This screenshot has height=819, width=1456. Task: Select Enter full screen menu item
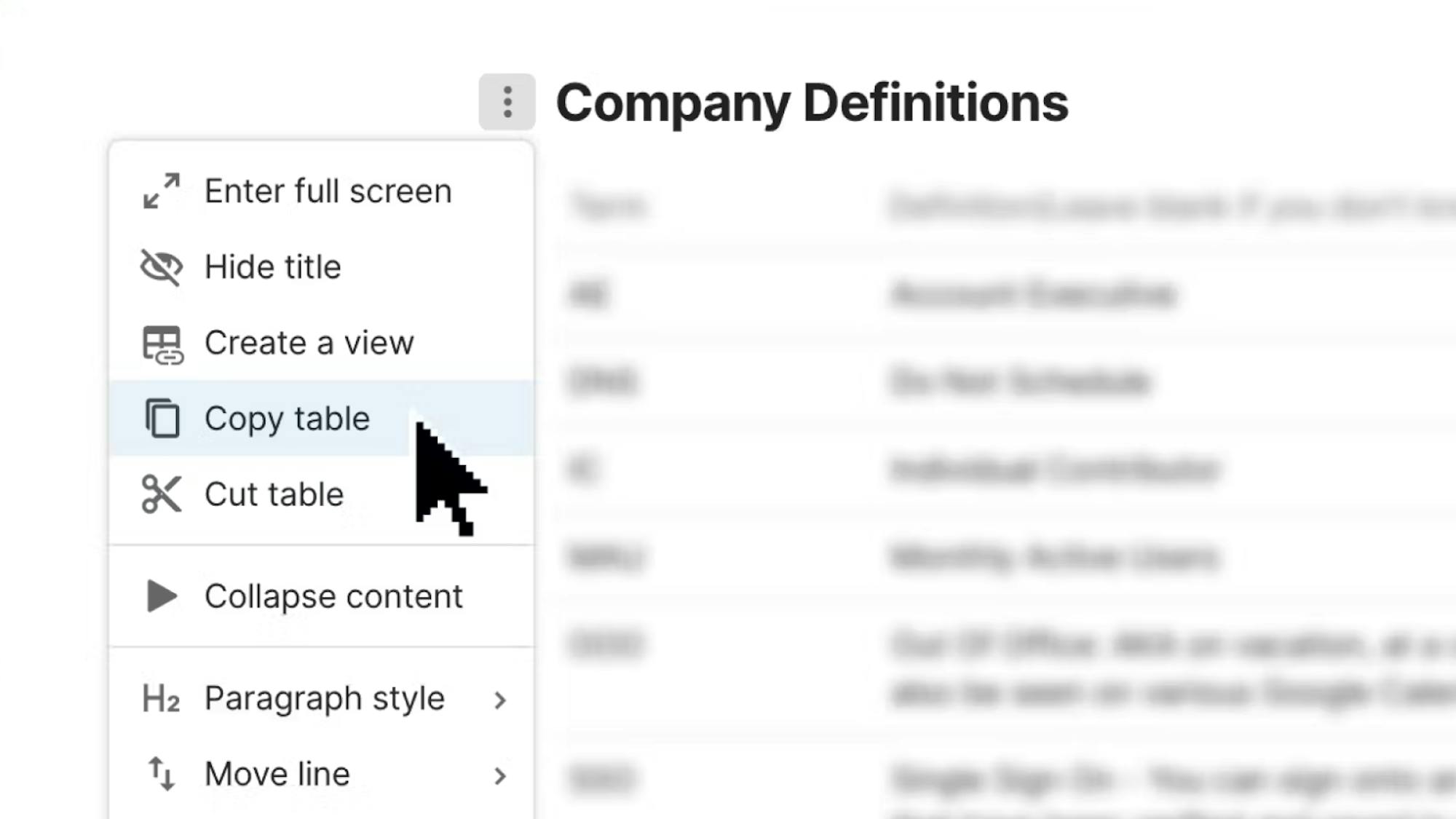point(328,191)
